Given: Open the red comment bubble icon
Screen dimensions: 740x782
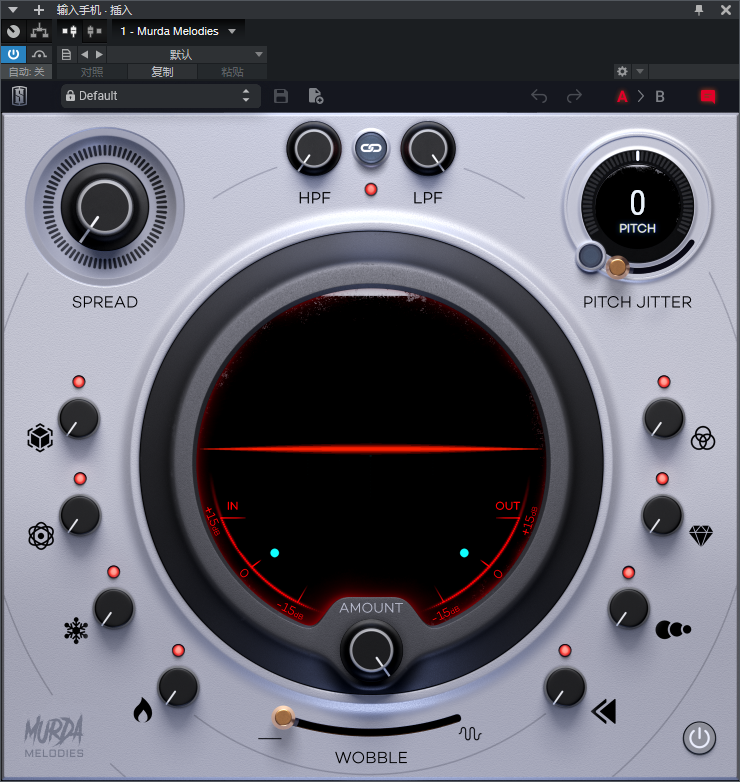Looking at the screenshot, I should pyautogui.click(x=708, y=96).
